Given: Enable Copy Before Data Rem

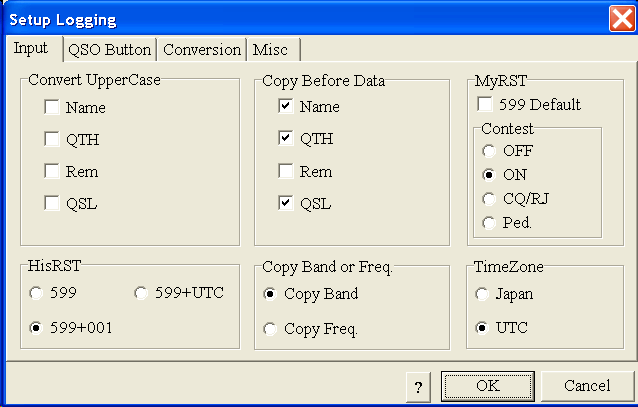Looking at the screenshot, I should 286,171.
